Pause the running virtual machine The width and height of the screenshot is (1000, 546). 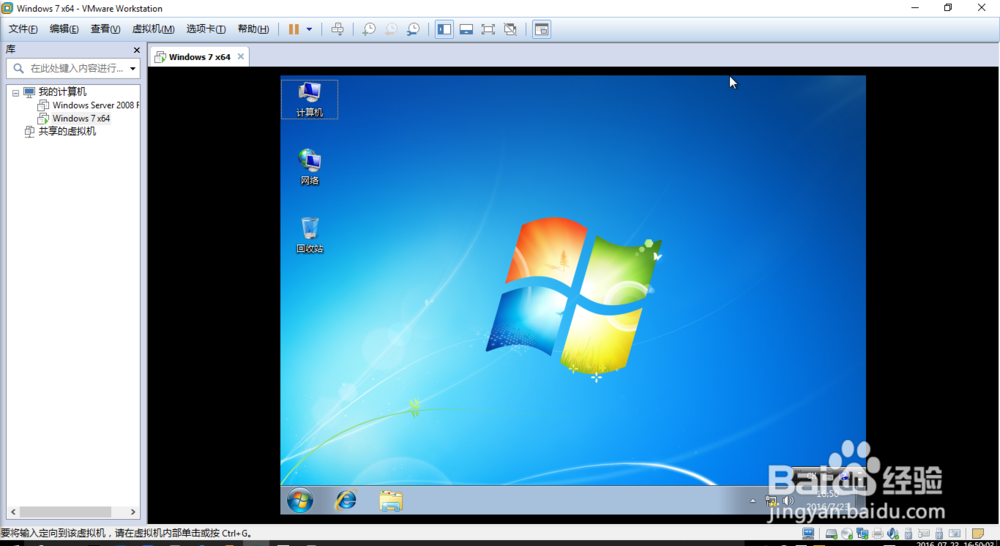point(293,29)
